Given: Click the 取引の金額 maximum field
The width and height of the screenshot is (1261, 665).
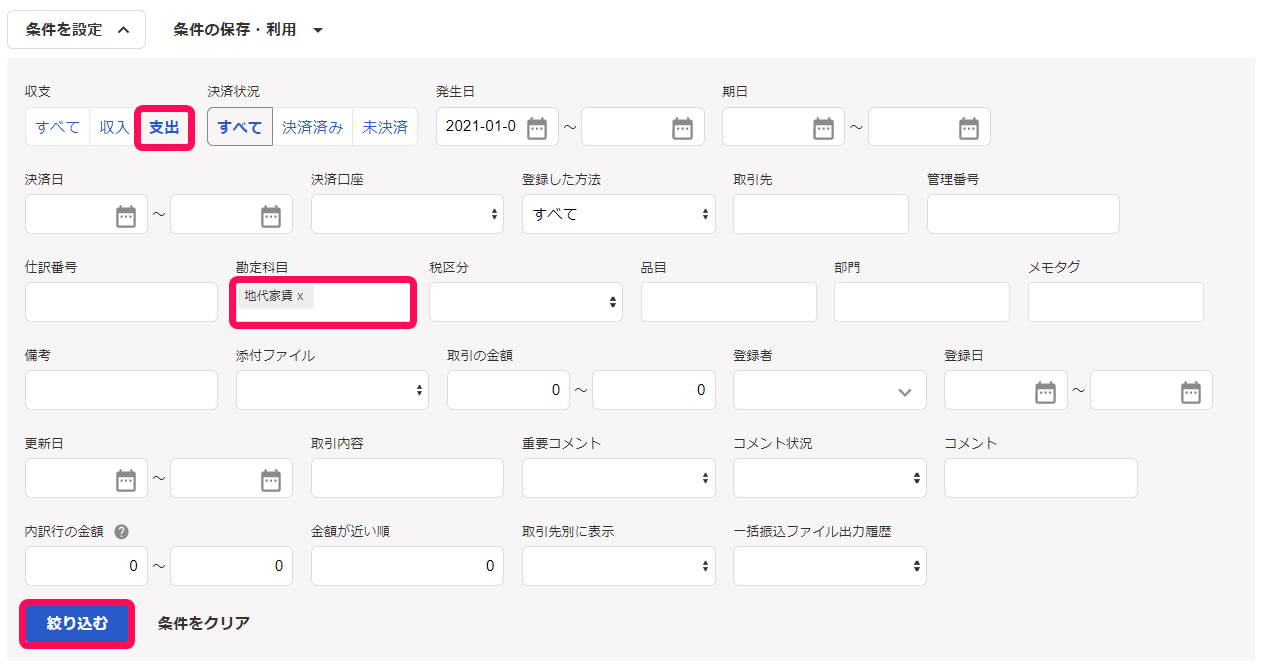Looking at the screenshot, I should pyautogui.click(x=654, y=390).
